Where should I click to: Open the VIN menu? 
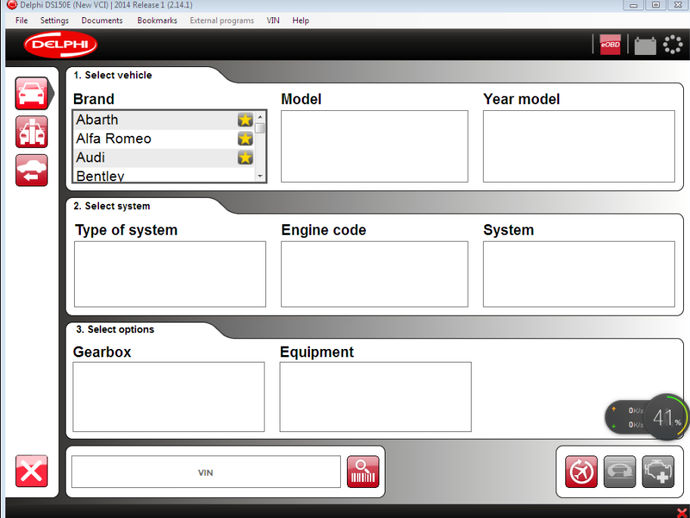coord(273,20)
